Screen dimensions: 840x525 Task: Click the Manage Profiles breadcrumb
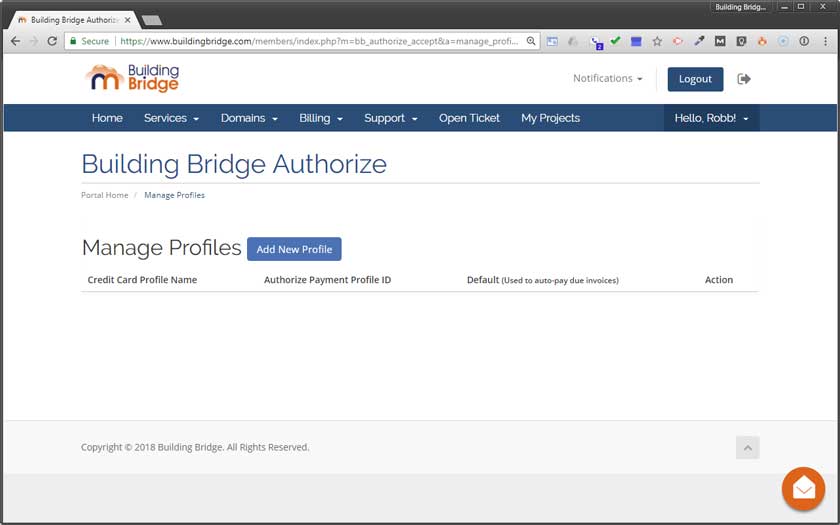point(174,195)
